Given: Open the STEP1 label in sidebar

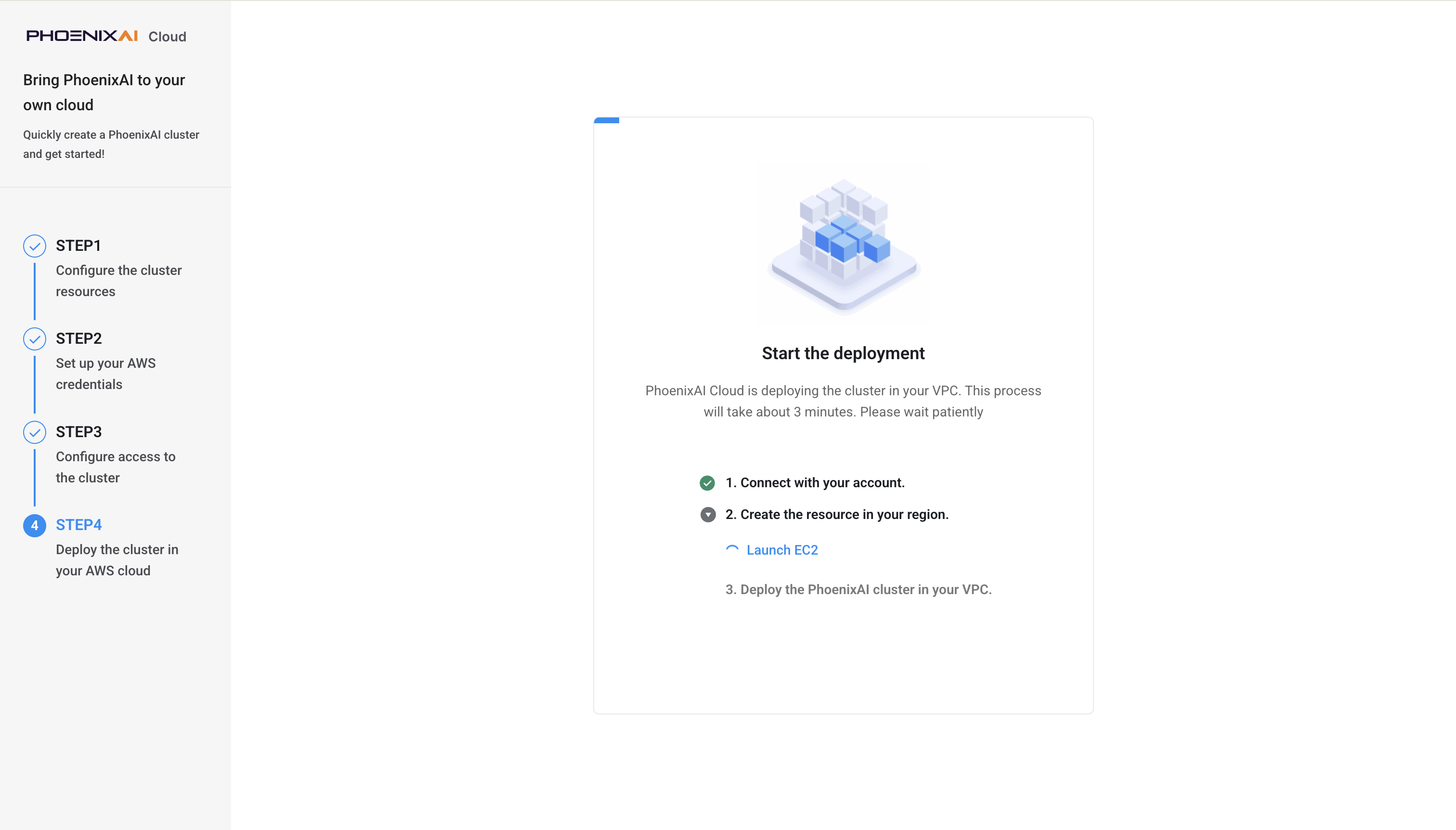Looking at the screenshot, I should point(78,246).
